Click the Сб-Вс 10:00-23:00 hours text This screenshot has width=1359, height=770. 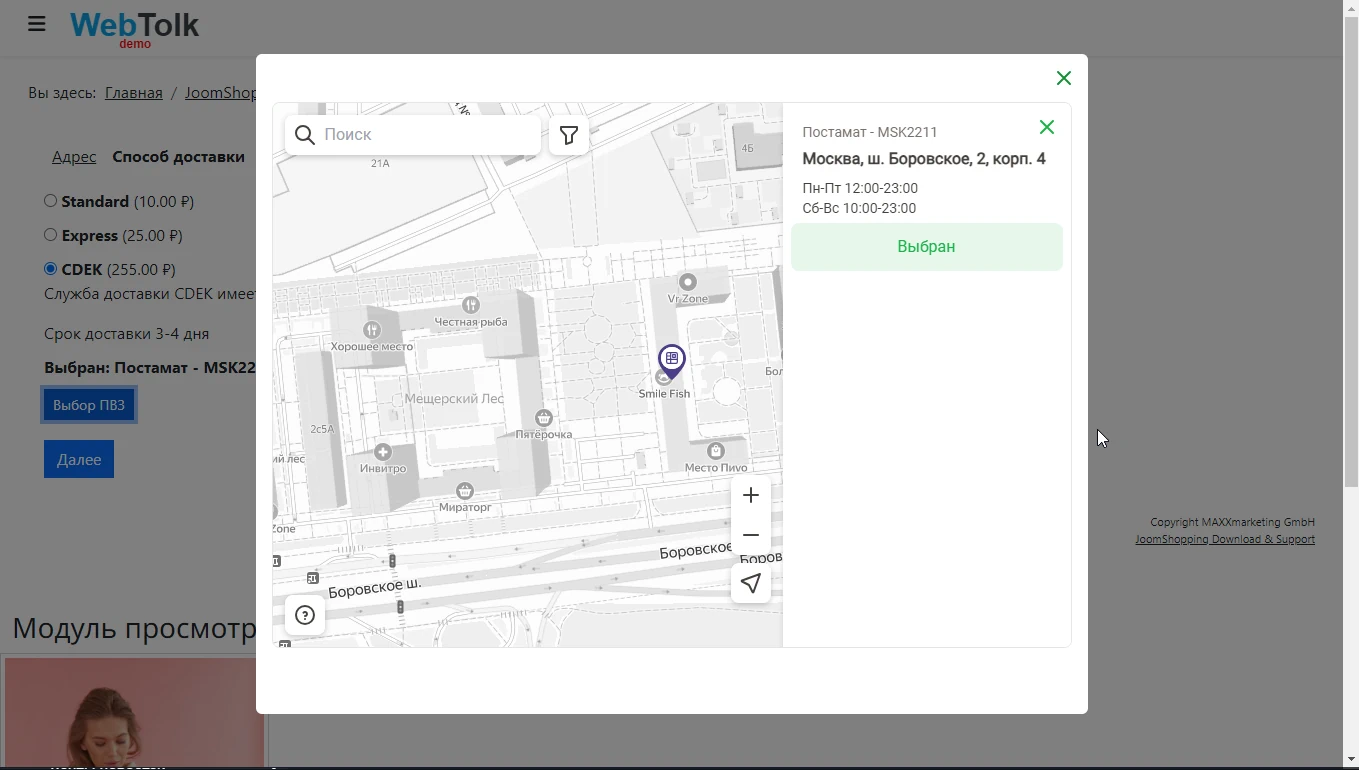(859, 208)
